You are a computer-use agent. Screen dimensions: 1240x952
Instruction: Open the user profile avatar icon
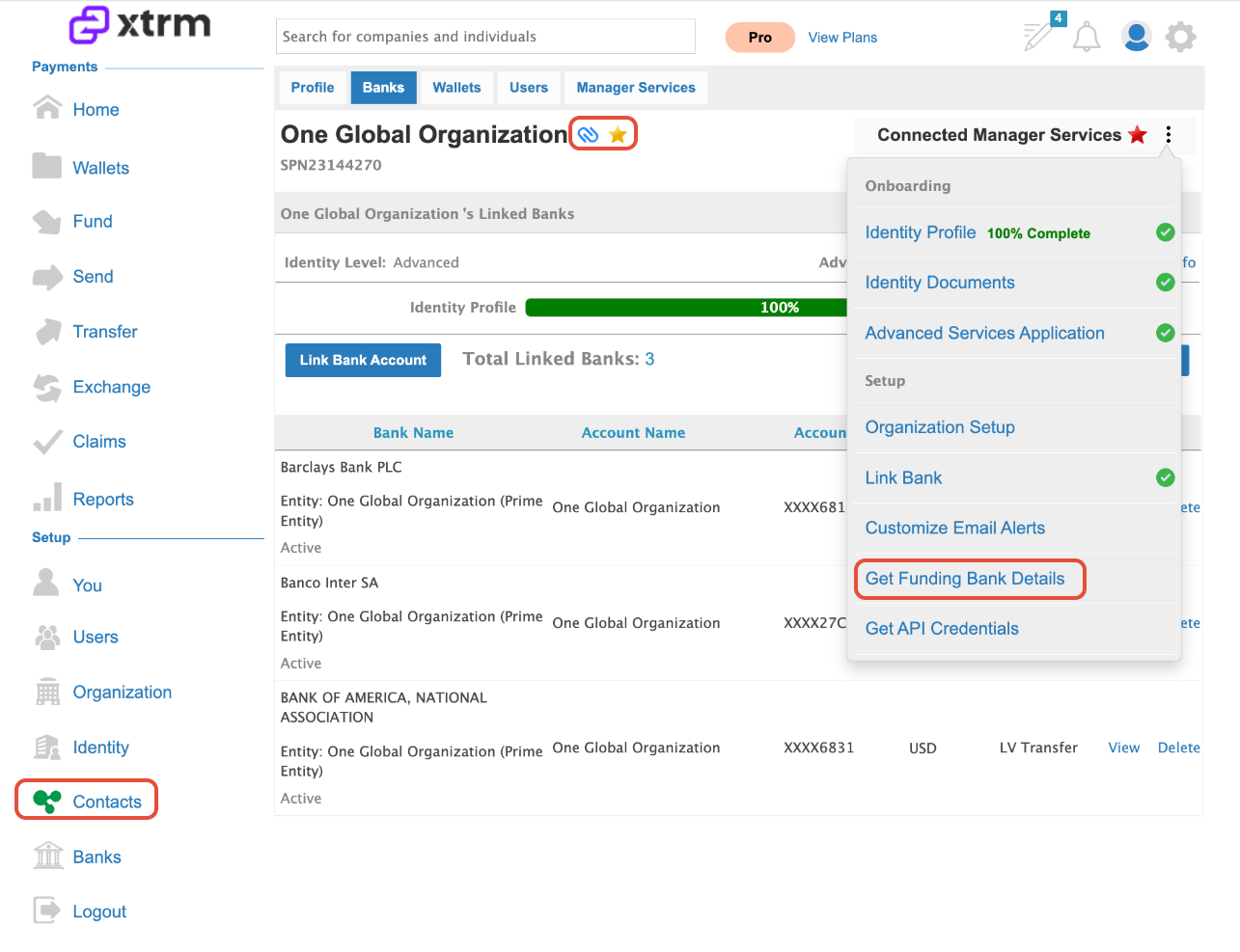point(1136,36)
